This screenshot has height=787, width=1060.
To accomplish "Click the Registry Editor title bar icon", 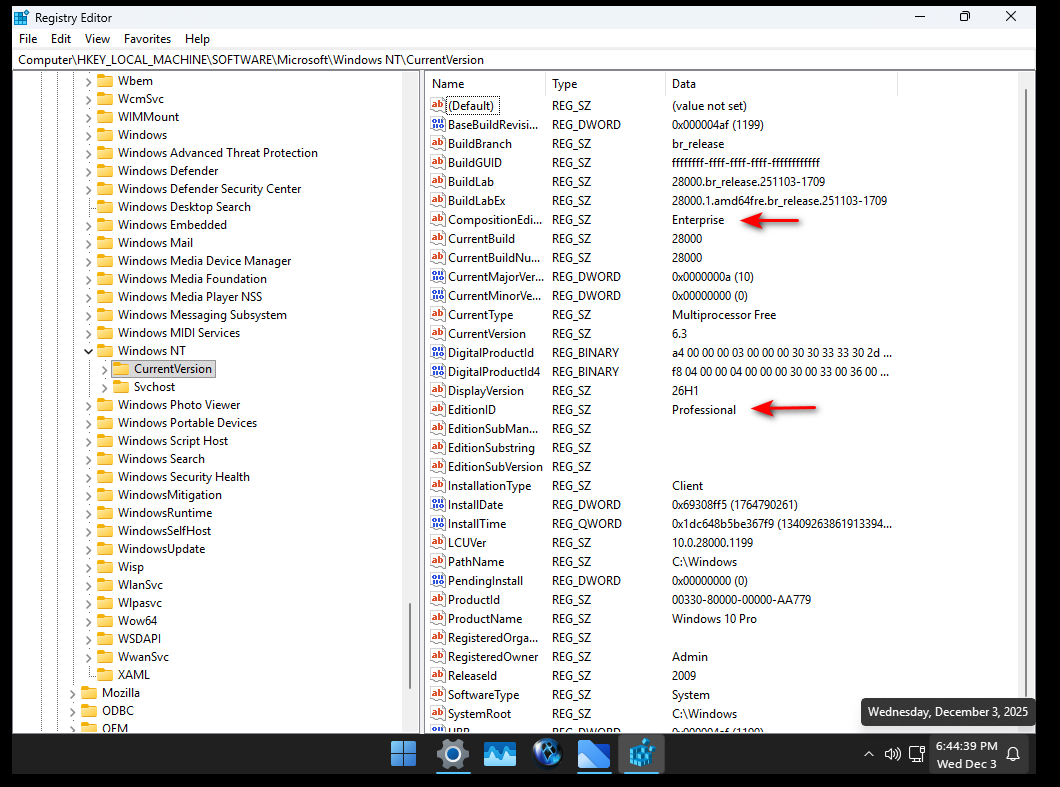I will tap(22, 17).
